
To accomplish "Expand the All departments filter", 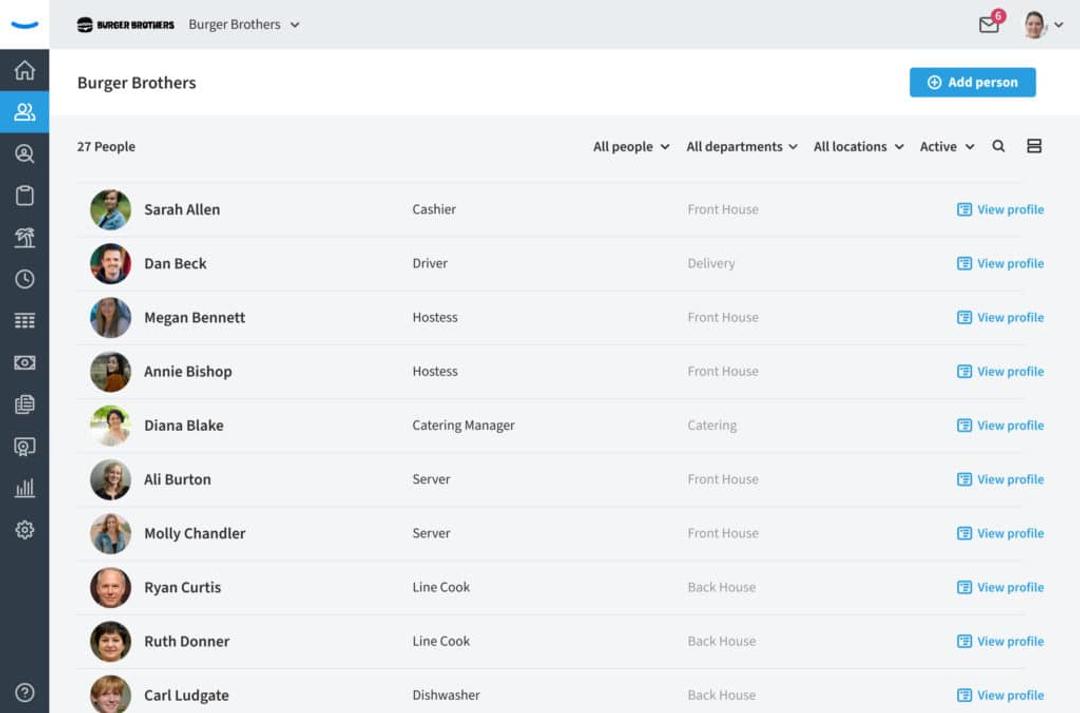I will [x=742, y=146].
